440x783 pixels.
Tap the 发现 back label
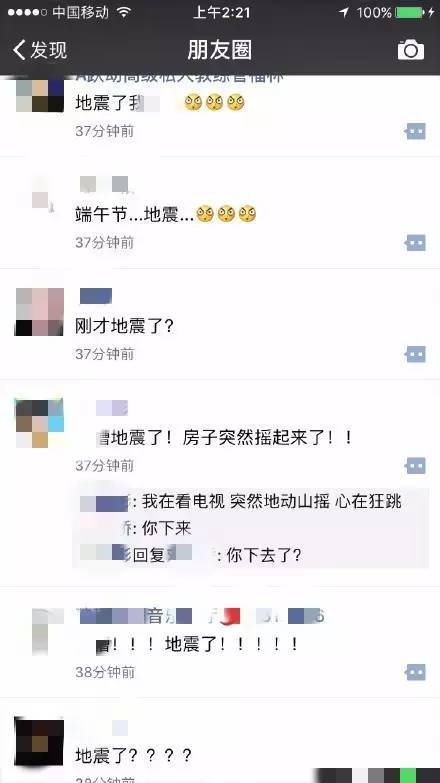click(x=48, y=50)
